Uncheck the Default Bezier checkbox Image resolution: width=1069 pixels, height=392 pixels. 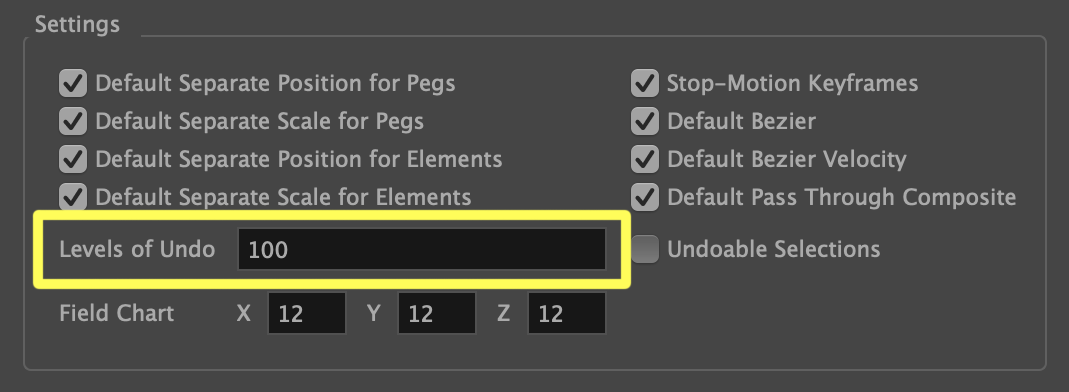coord(644,122)
